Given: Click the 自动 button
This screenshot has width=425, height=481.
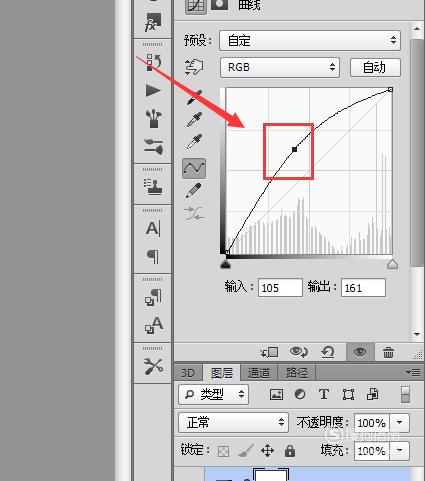Looking at the screenshot, I should click(x=375, y=67).
